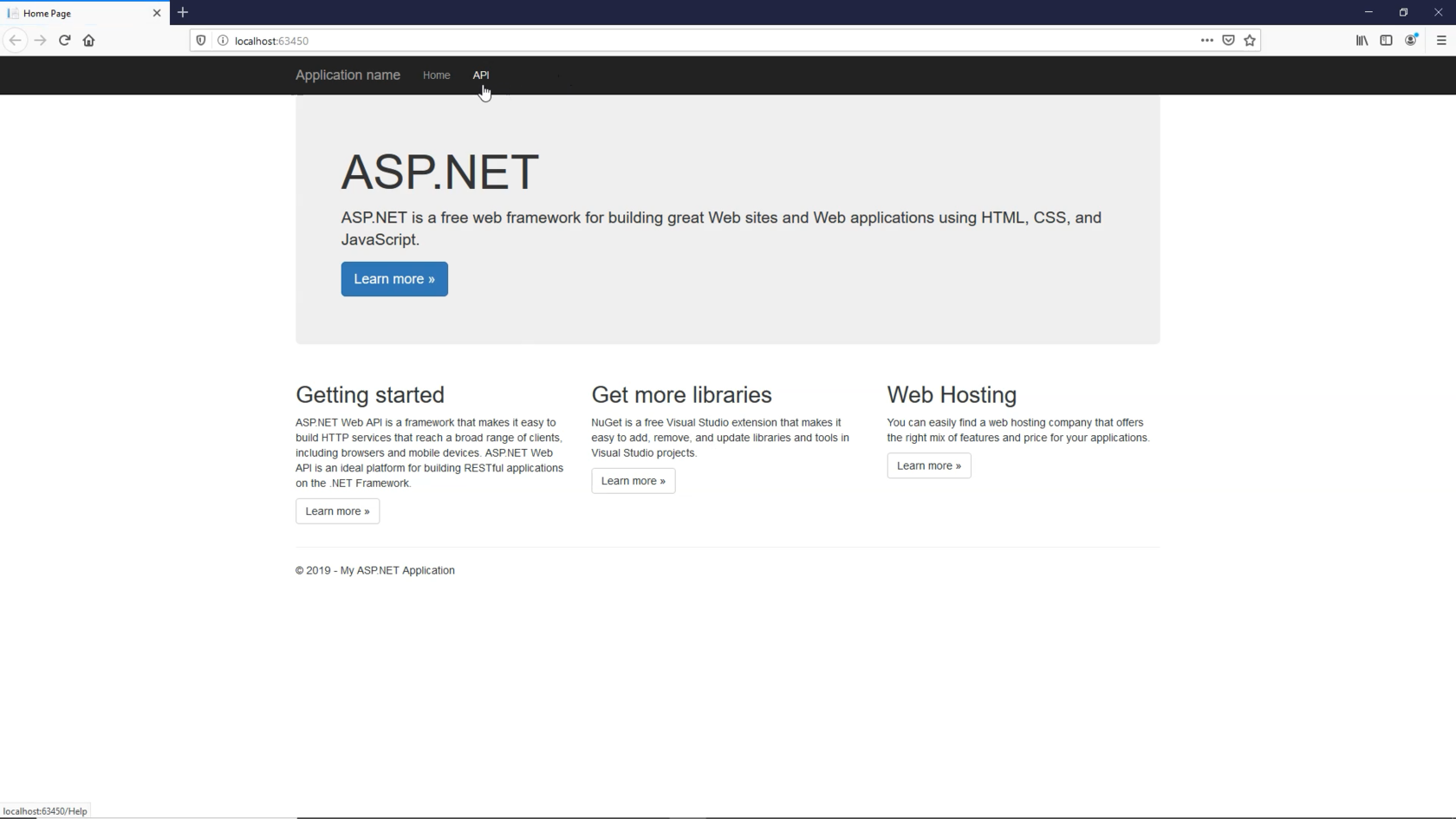Reload the current page

pyautogui.click(x=64, y=41)
